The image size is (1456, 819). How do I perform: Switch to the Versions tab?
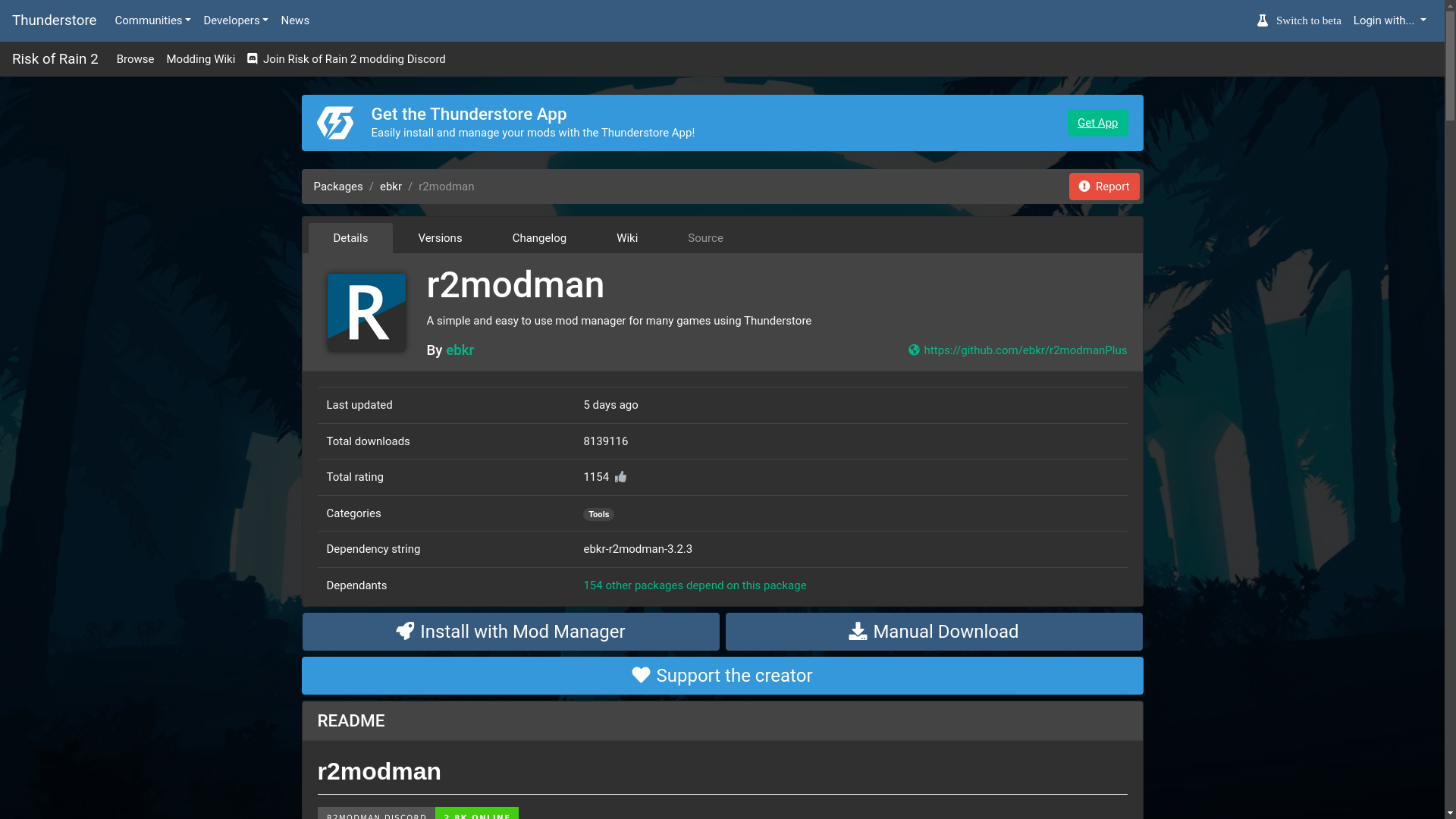coord(440,238)
